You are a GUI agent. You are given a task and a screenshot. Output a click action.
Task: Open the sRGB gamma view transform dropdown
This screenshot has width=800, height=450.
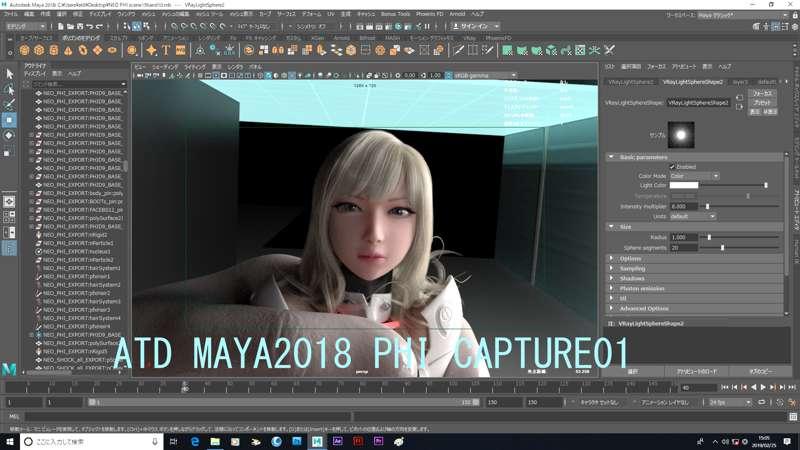485,76
